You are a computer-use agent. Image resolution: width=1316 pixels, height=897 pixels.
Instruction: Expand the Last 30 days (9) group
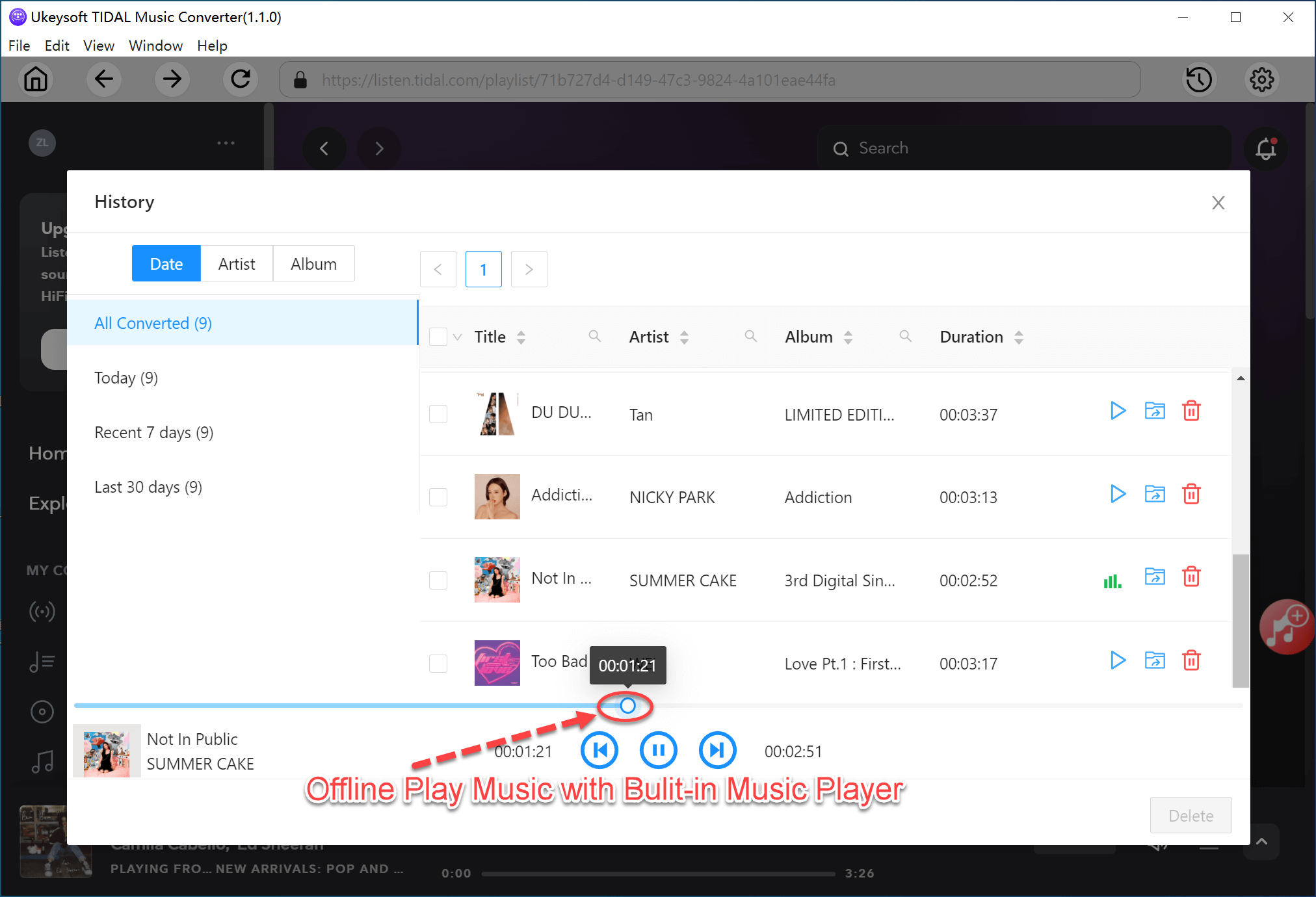point(149,487)
